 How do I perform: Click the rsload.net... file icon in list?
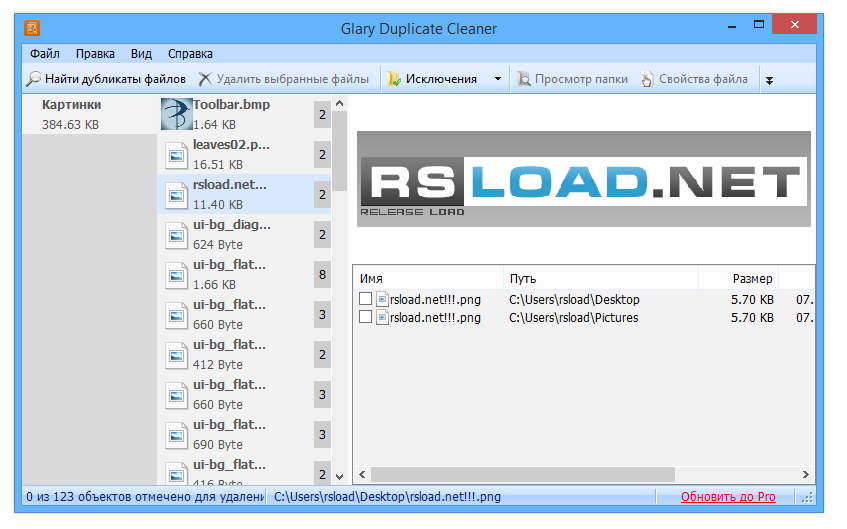tap(176, 195)
